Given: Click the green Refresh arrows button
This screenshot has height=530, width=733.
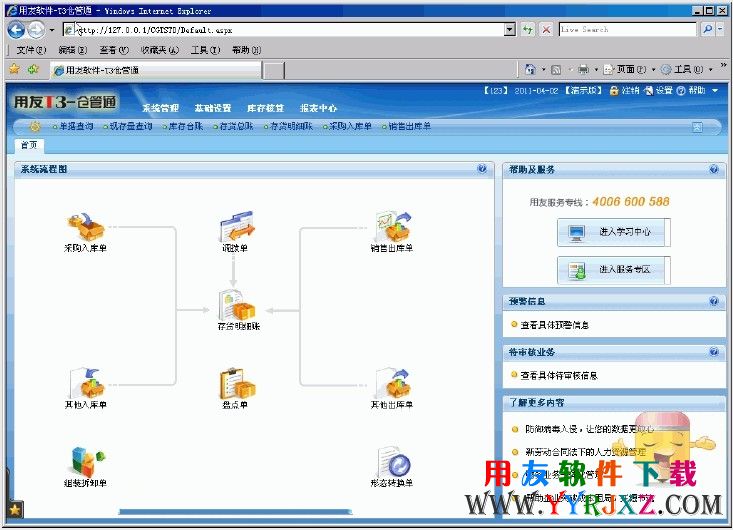Looking at the screenshot, I should (528, 29).
